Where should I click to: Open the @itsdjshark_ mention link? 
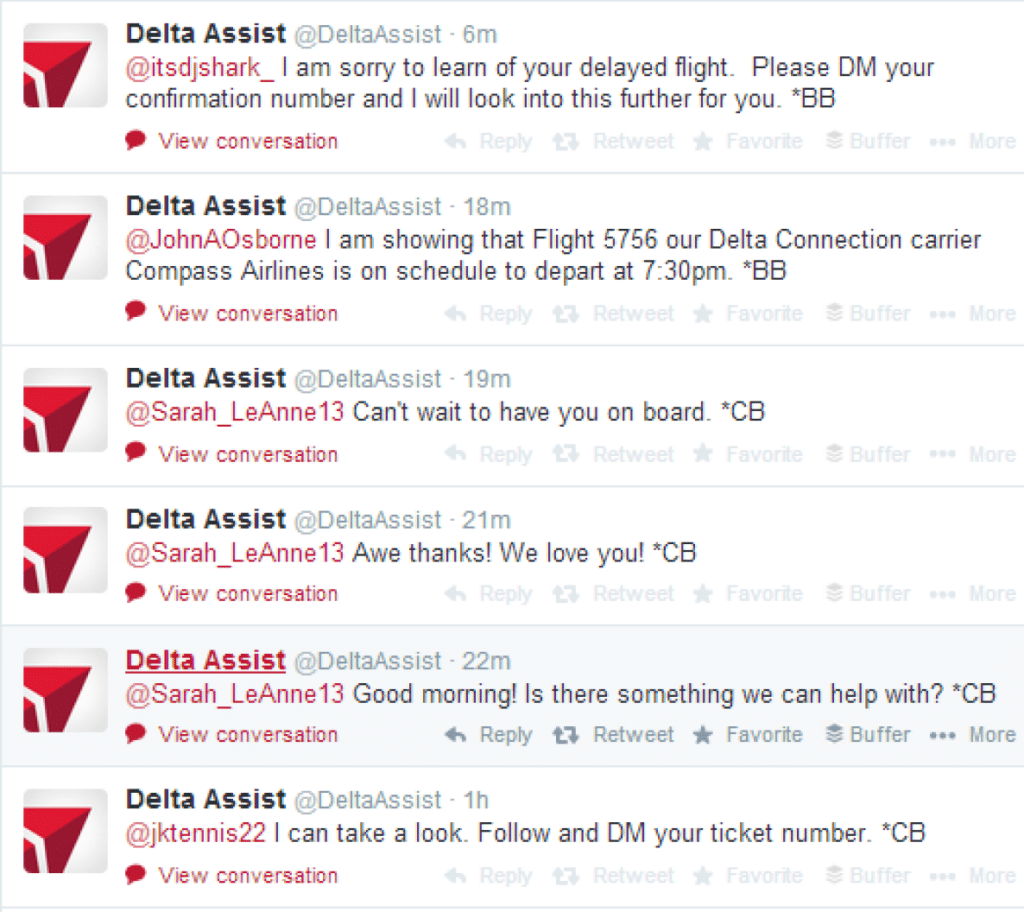click(x=200, y=69)
